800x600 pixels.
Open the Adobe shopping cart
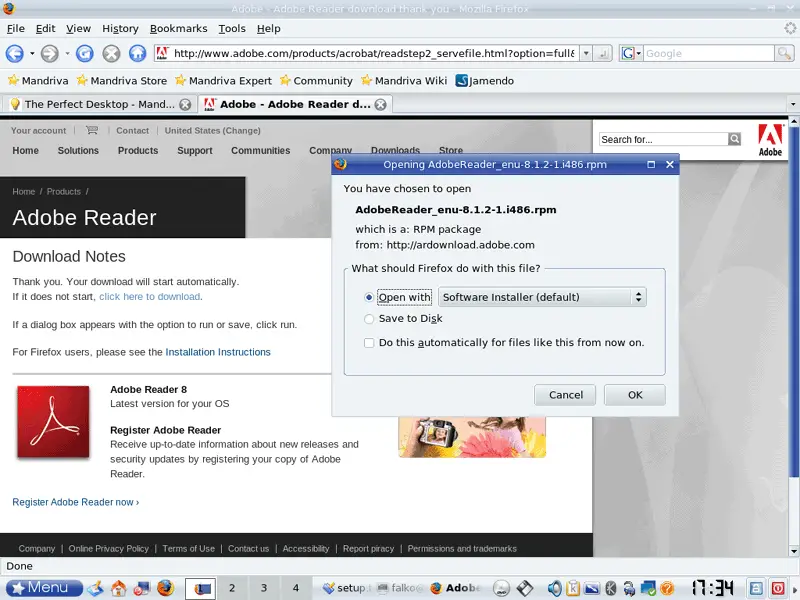pos(92,130)
